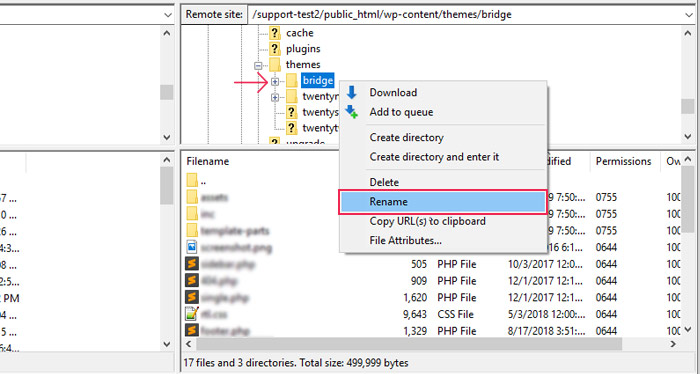700x374 pixels.
Task: Select Create directory and enter it
Action: point(434,157)
